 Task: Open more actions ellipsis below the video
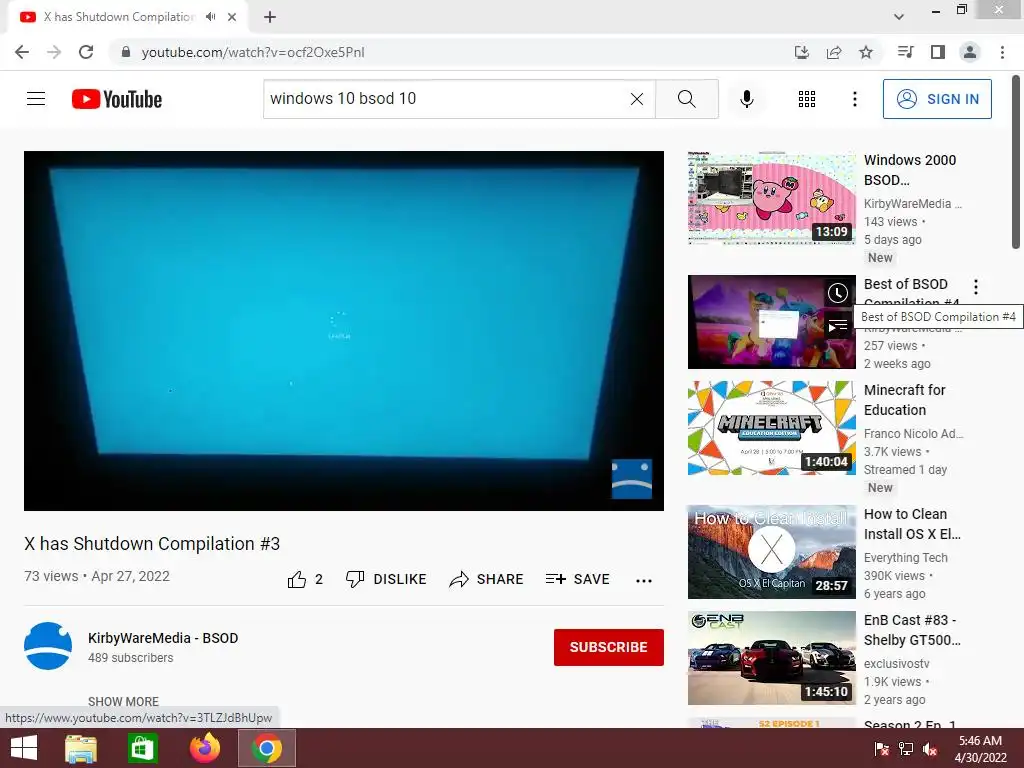coord(644,580)
